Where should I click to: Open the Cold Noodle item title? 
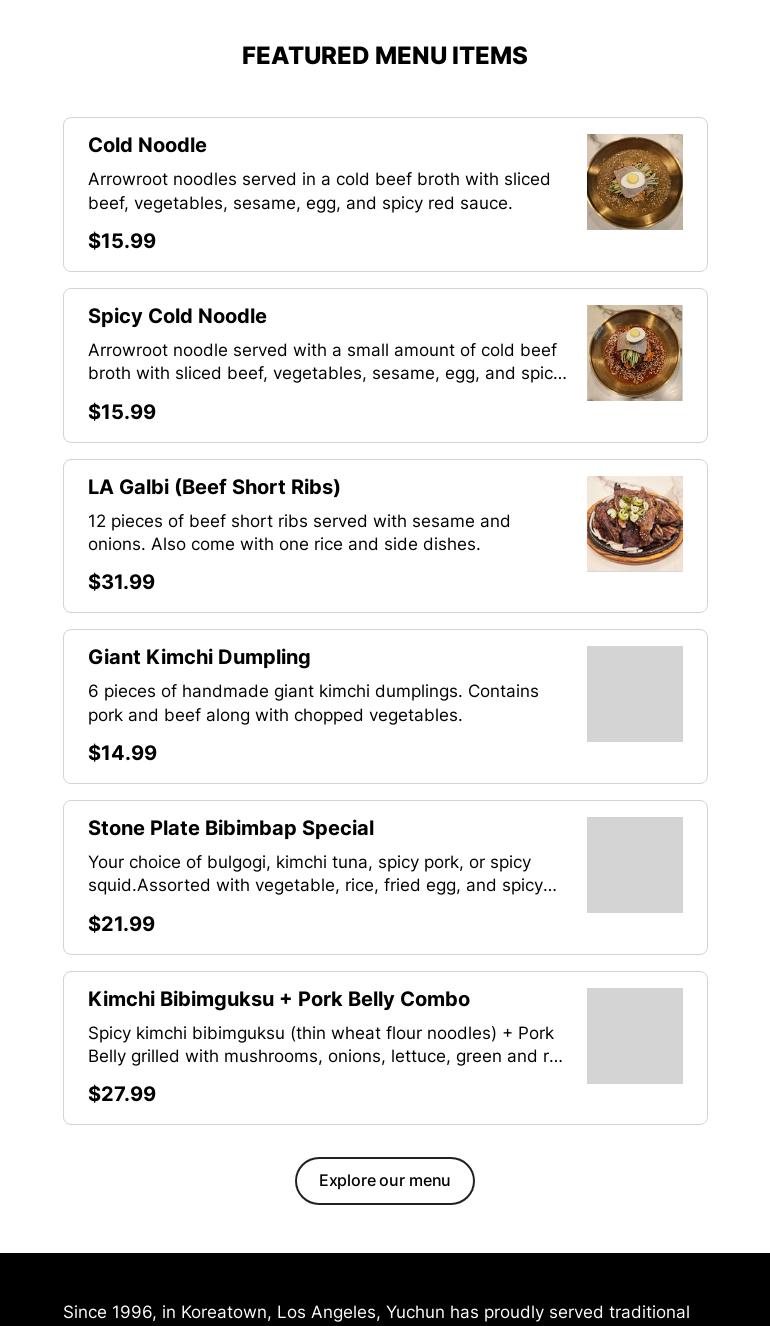[147, 146]
